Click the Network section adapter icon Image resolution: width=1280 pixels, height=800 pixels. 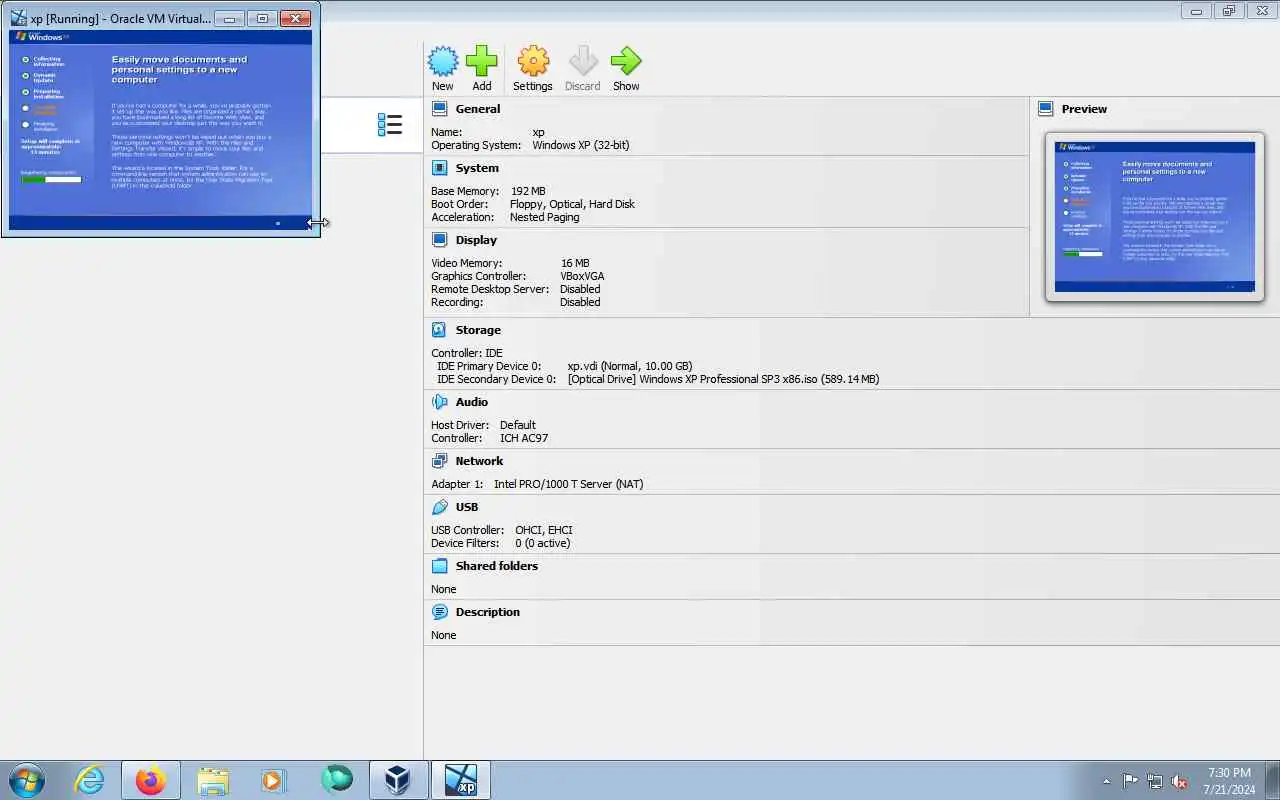(x=439, y=461)
